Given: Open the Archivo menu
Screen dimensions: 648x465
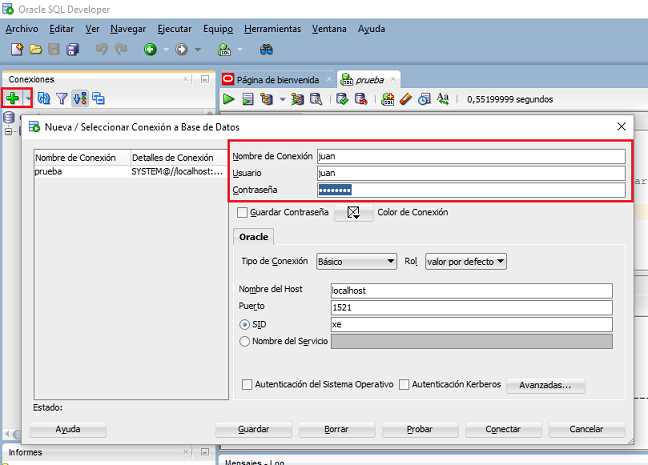Looking at the screenshot, I should click(x=22, y=29).
